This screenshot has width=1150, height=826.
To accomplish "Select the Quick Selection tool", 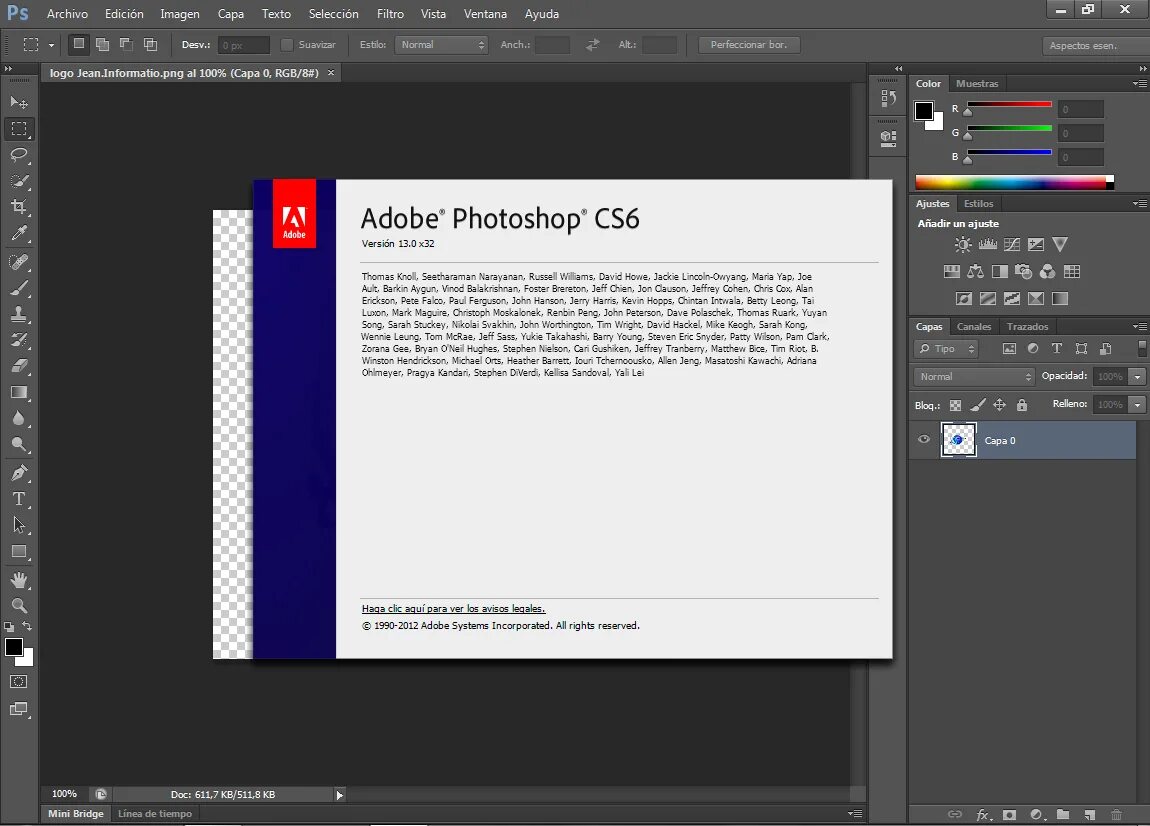I will click(x=19, y=181).
